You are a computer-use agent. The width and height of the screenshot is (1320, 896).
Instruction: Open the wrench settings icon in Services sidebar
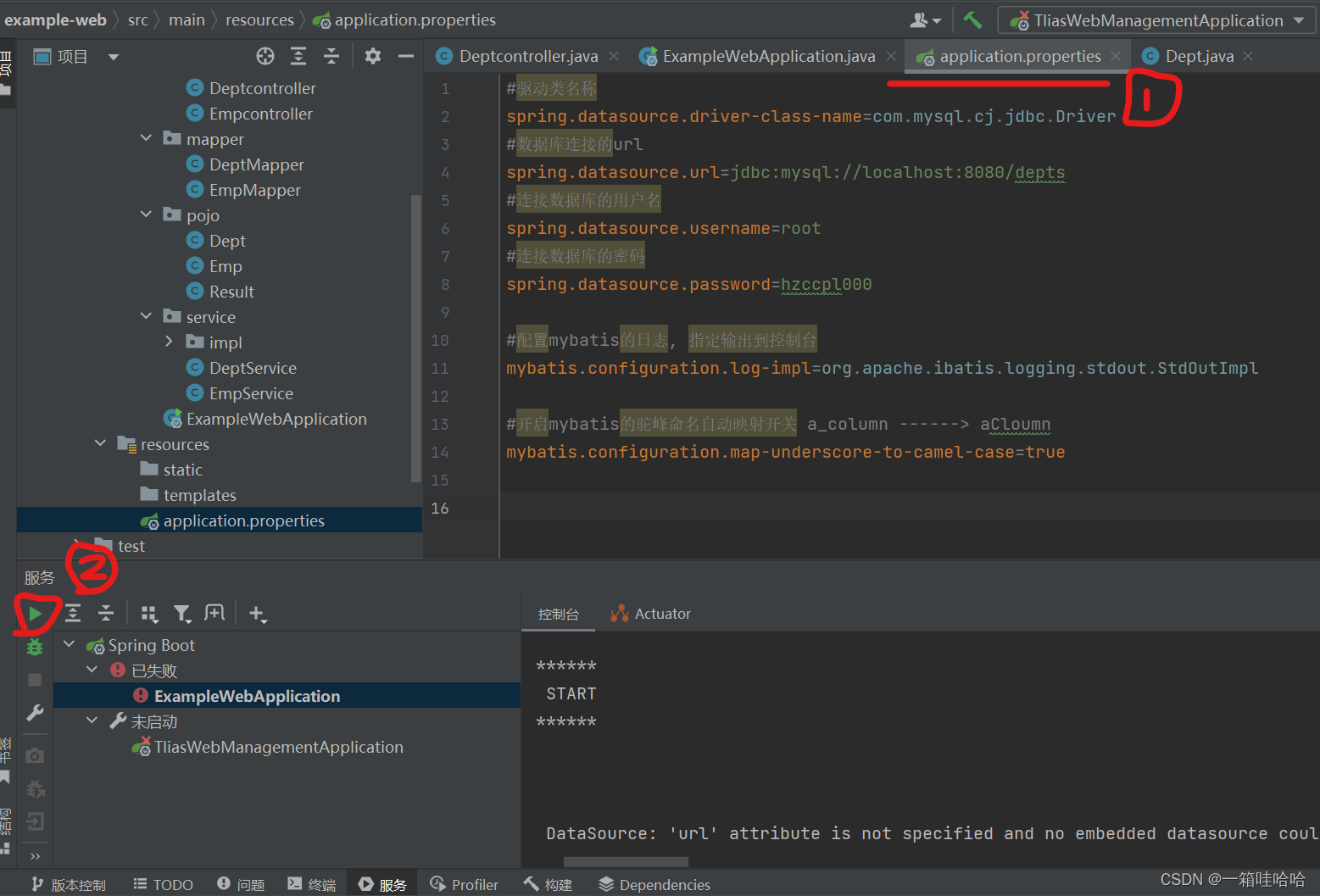pos(34,712)
